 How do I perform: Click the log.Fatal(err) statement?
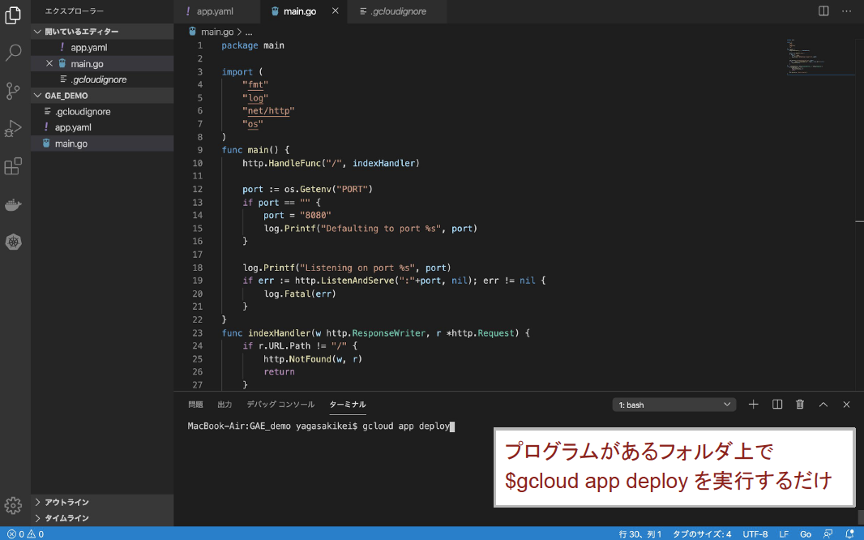pyautogui.click(x=300, y=294)
